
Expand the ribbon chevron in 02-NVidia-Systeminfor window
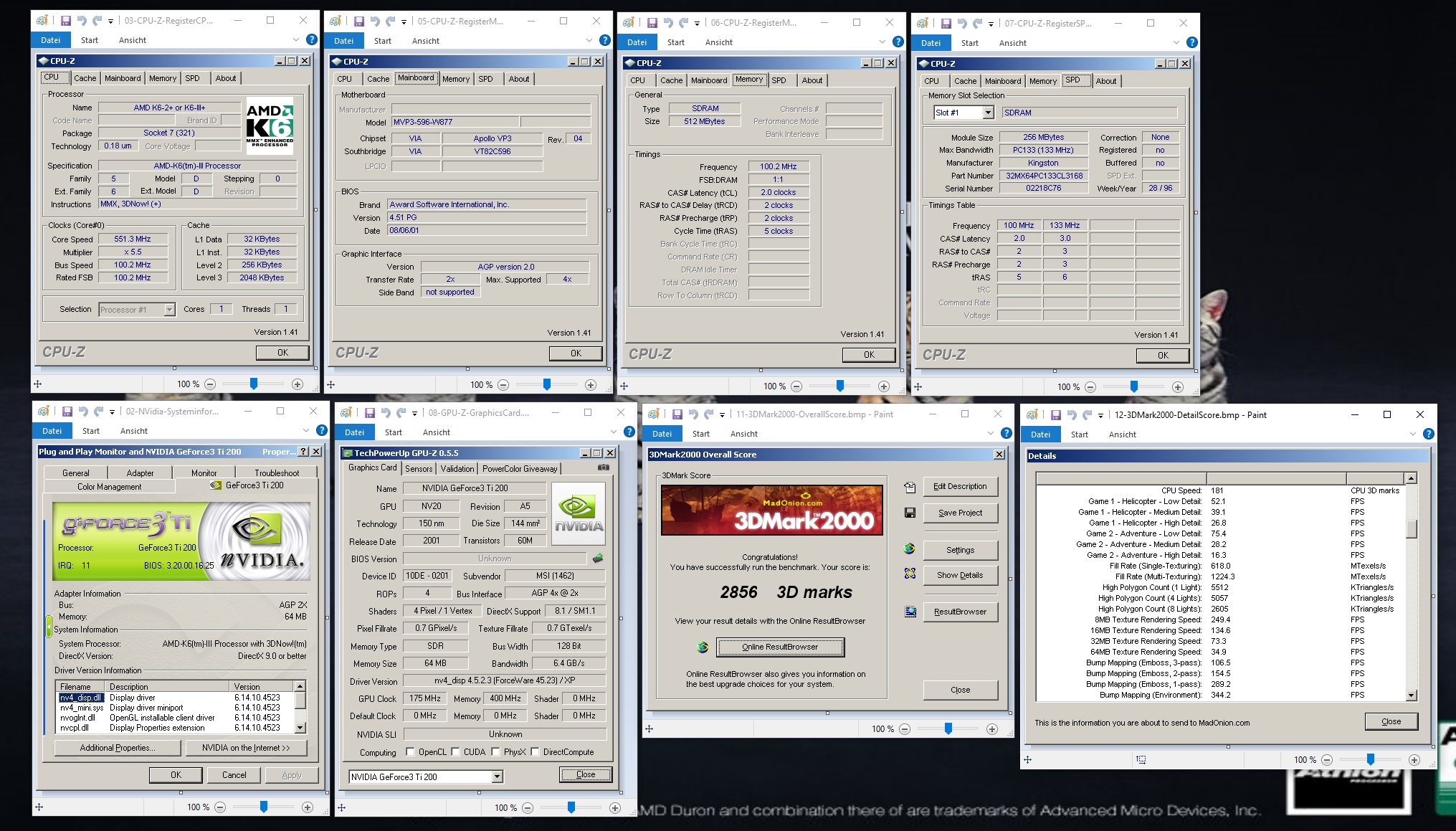pyautogui.click(x=306, y=431)
